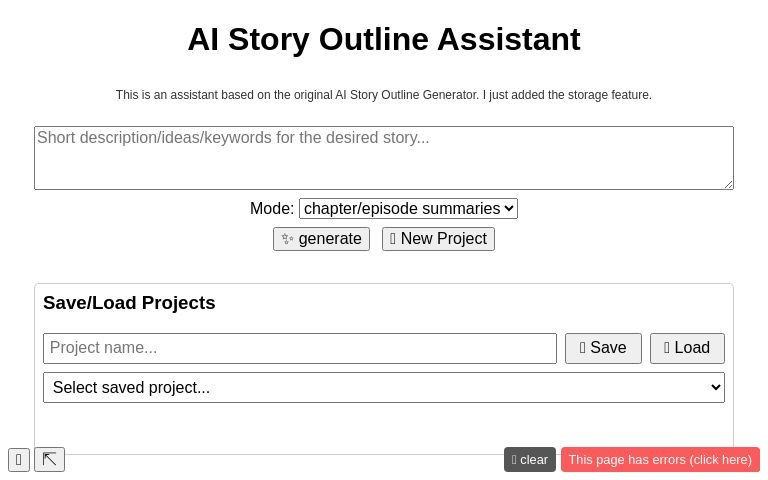Click the AI Story Outline Assistant title
This screenshot has height=480, width=768.
[x=384, y=39]
